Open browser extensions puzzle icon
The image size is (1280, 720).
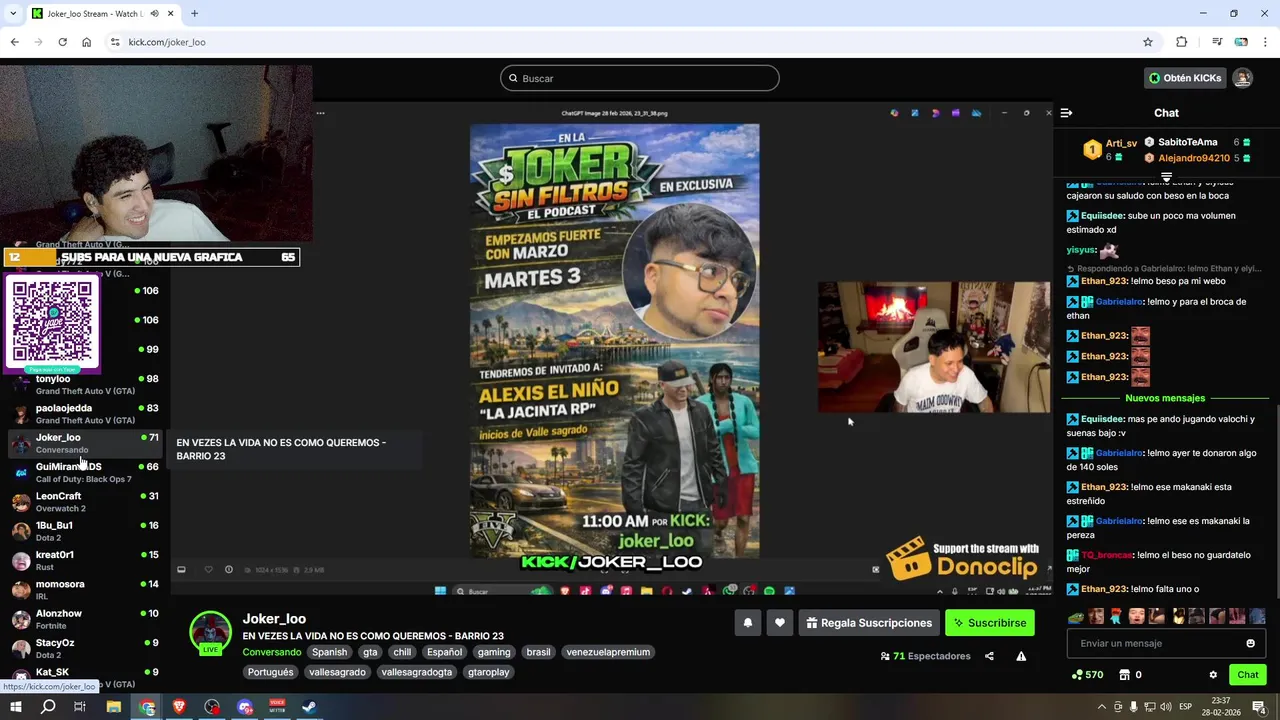click(1182, 42)
